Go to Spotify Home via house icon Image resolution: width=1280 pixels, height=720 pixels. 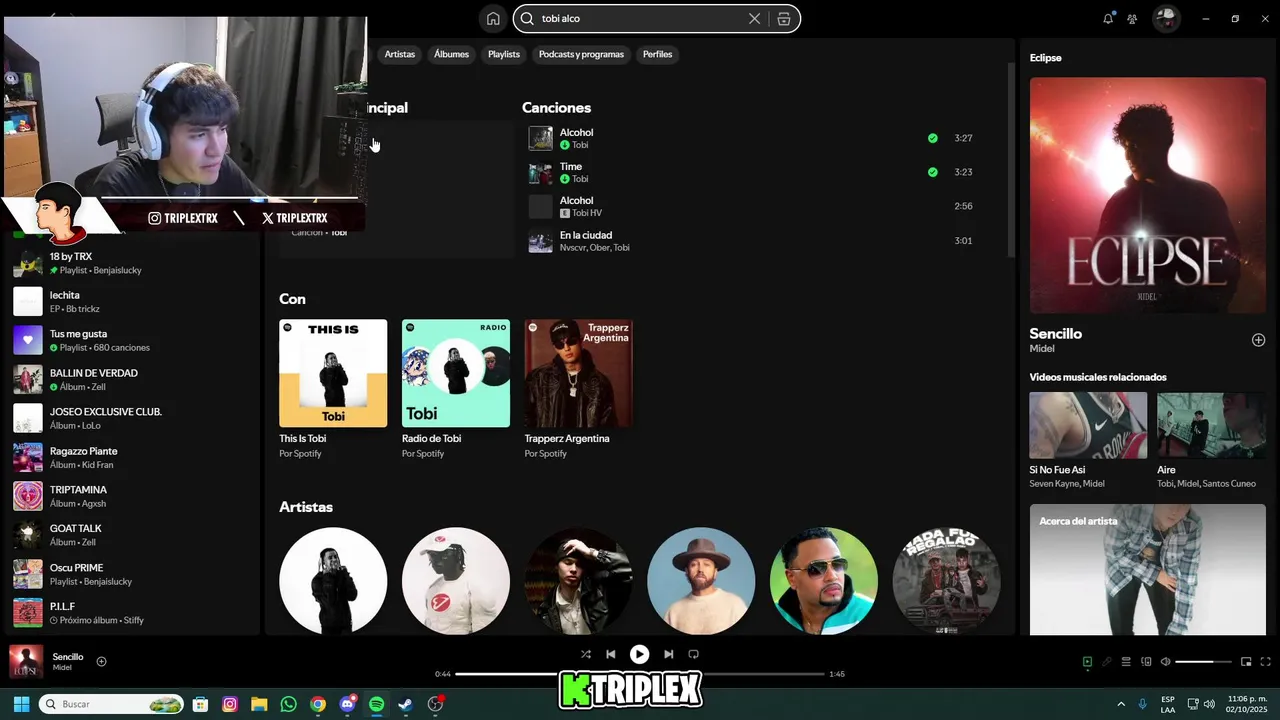(493, 18)
